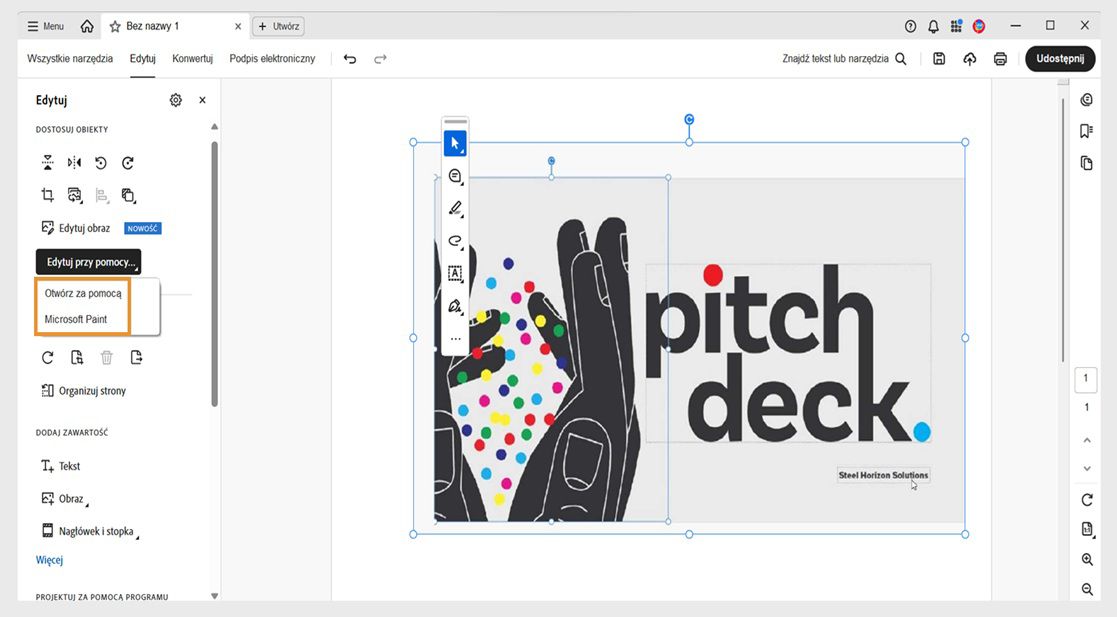The width and height of the screenshot is (1117, 617).
Task: Select the text box tool in quick toolbar
Action: (455, 274)
